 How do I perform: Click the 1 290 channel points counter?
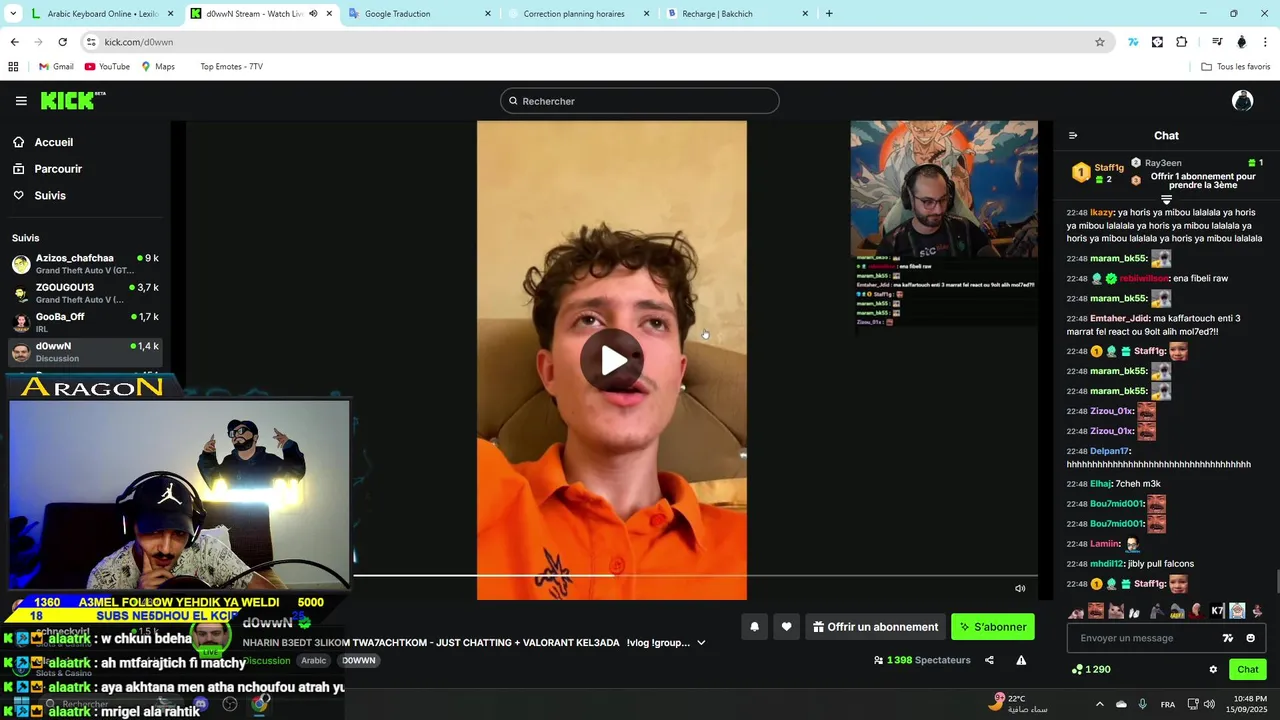tap(1091, 670)
